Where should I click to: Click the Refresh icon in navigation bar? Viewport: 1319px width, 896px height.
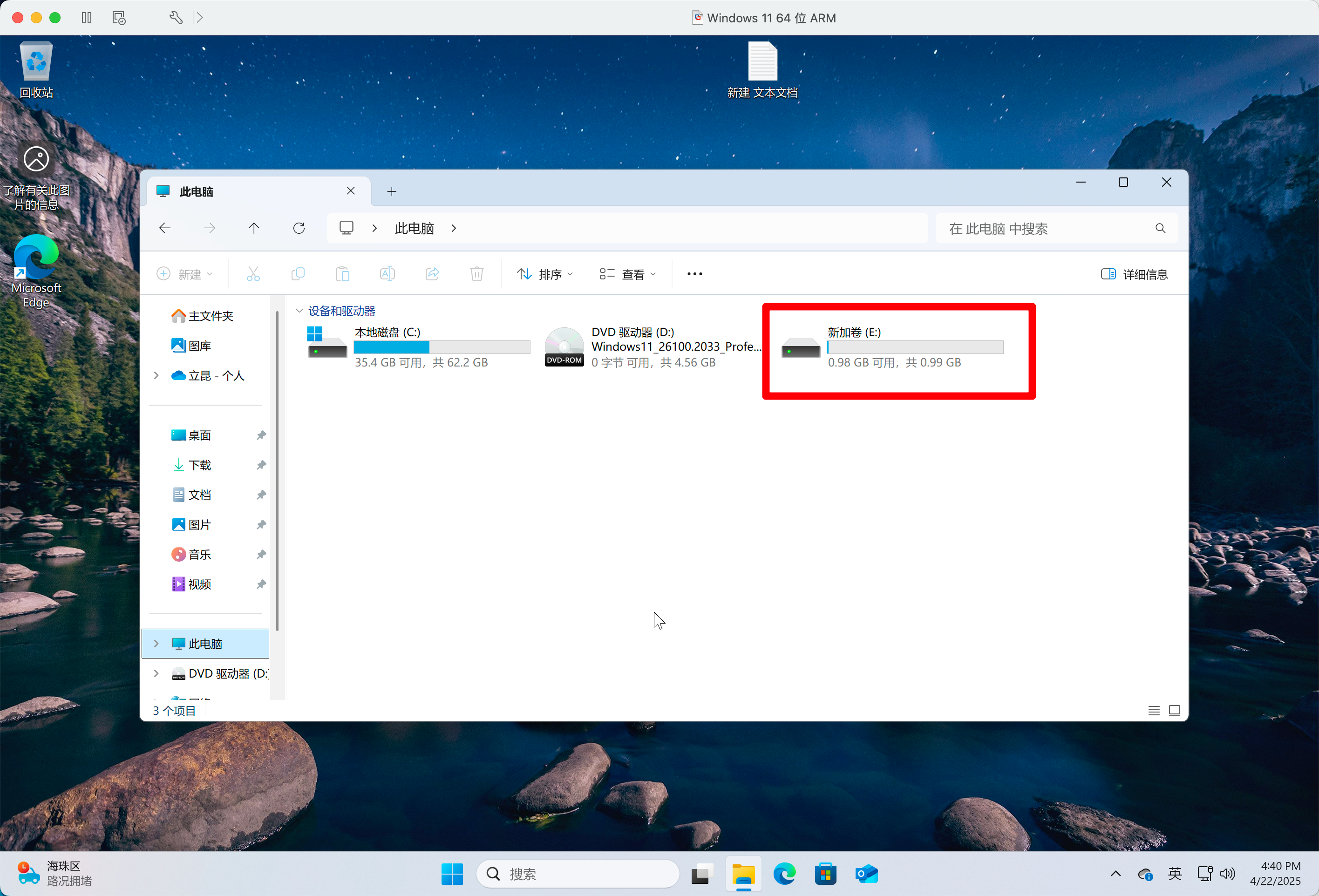click(x=299, y=228)
